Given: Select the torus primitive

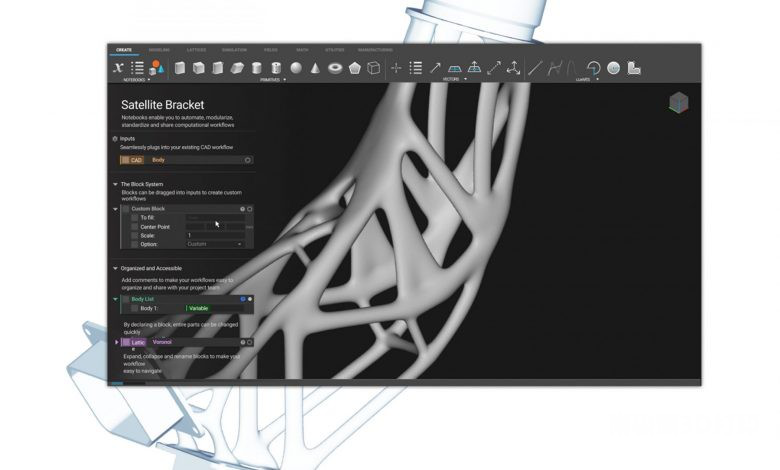Looking at the screenshot, I should (335, 68).
